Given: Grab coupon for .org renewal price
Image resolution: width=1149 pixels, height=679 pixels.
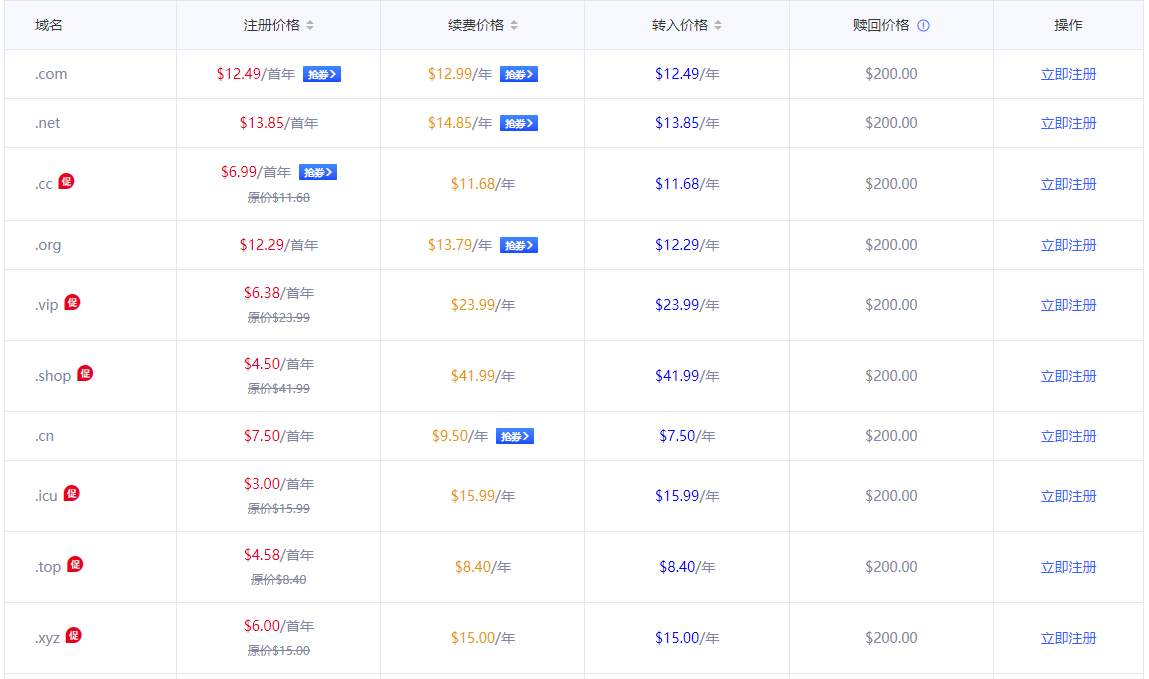Looking at the screenshot, I should click(x=519, y=245).
